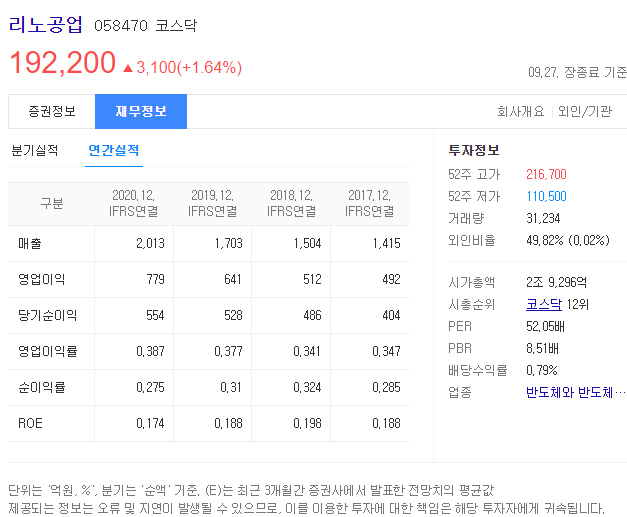Click the 당기순이익 value 554
The width and height of the screenshot is (627, 517).
click(155, 315)
